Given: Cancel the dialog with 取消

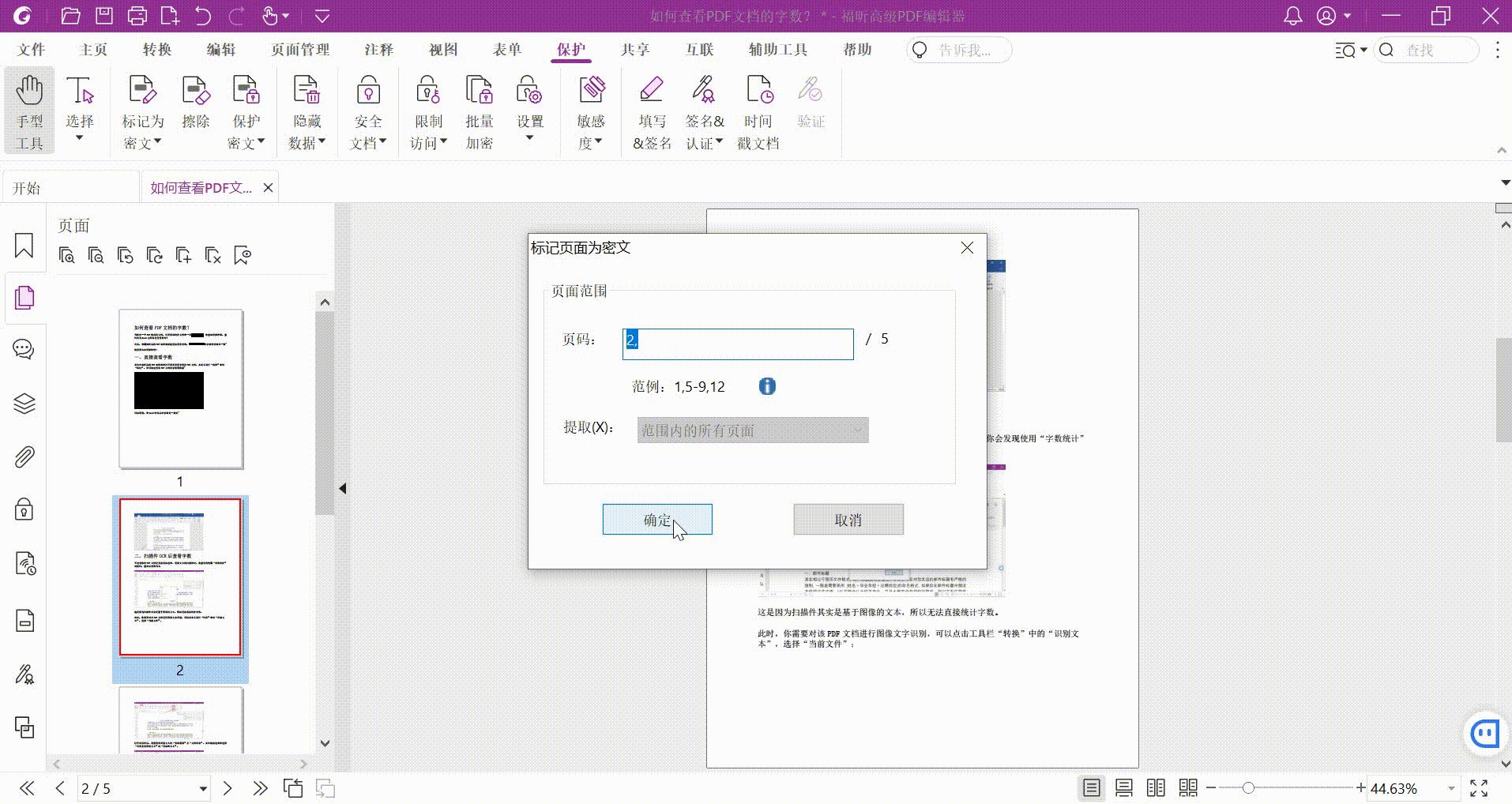Looking at the screenshot, I should point(848,520).
